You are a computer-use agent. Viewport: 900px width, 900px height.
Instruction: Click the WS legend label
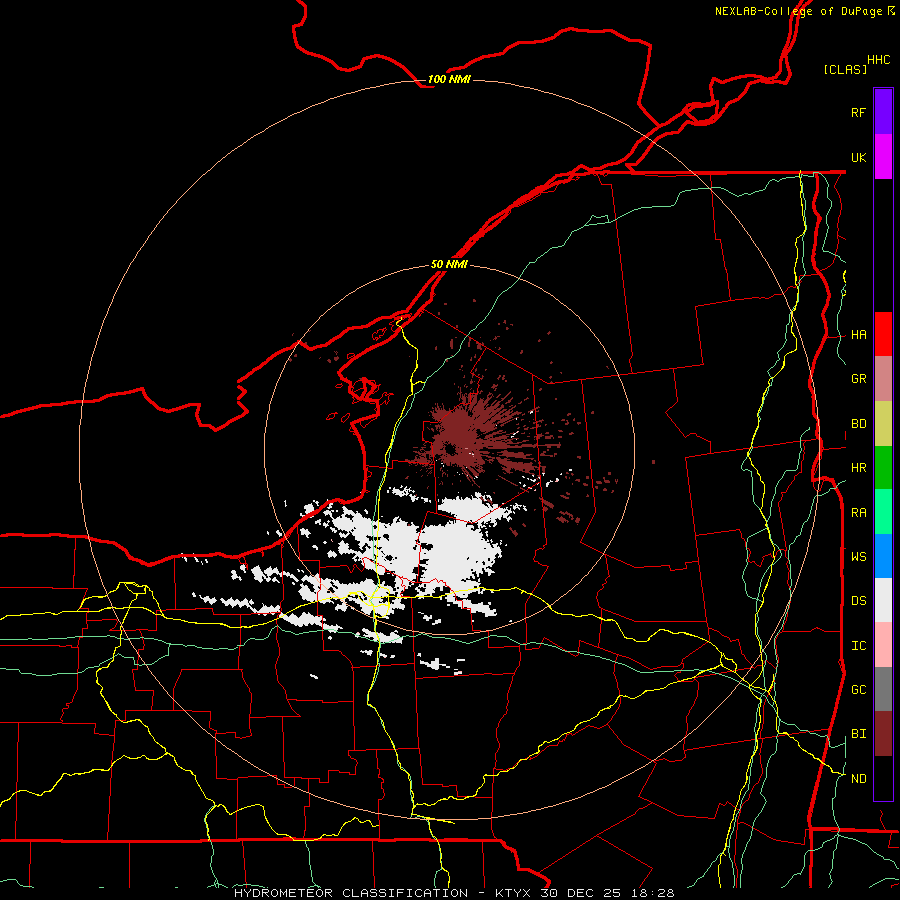859,557
